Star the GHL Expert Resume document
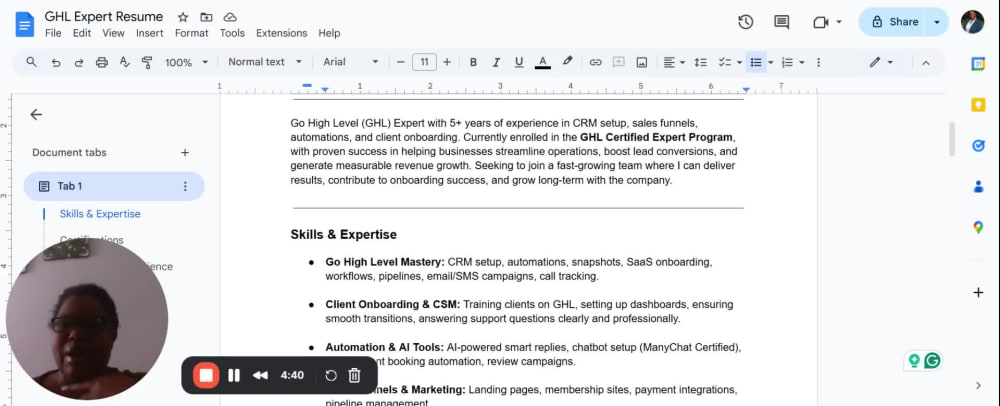This screenshot has height=406, width=1000. coord(183,17)
